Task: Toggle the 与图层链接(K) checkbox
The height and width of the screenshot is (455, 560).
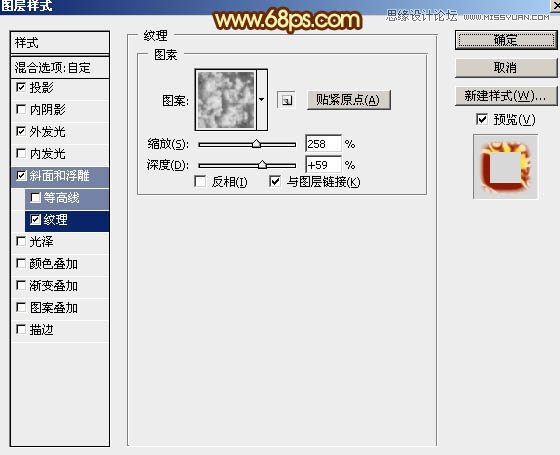Action: [275, 181]
